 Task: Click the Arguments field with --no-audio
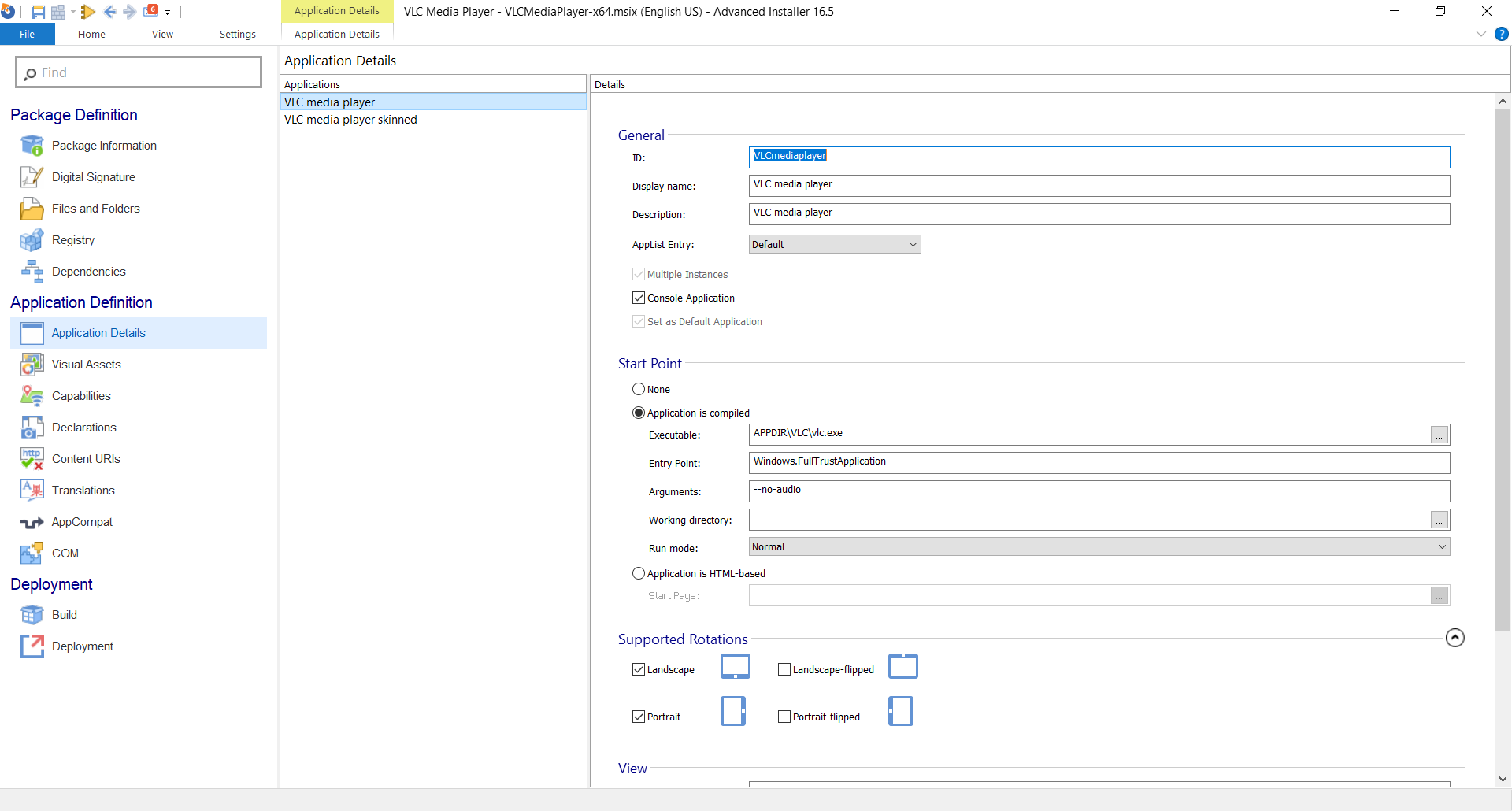(x=1099, y=491)
